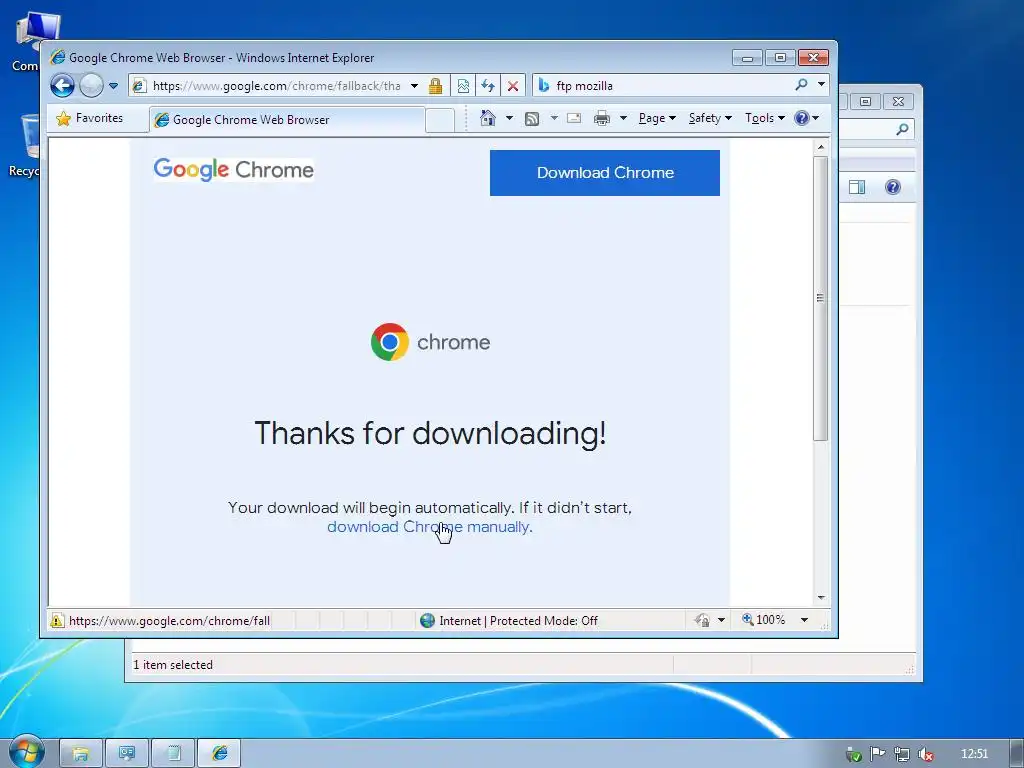
Task: Click the Home page icon
Action: [488, 118]
